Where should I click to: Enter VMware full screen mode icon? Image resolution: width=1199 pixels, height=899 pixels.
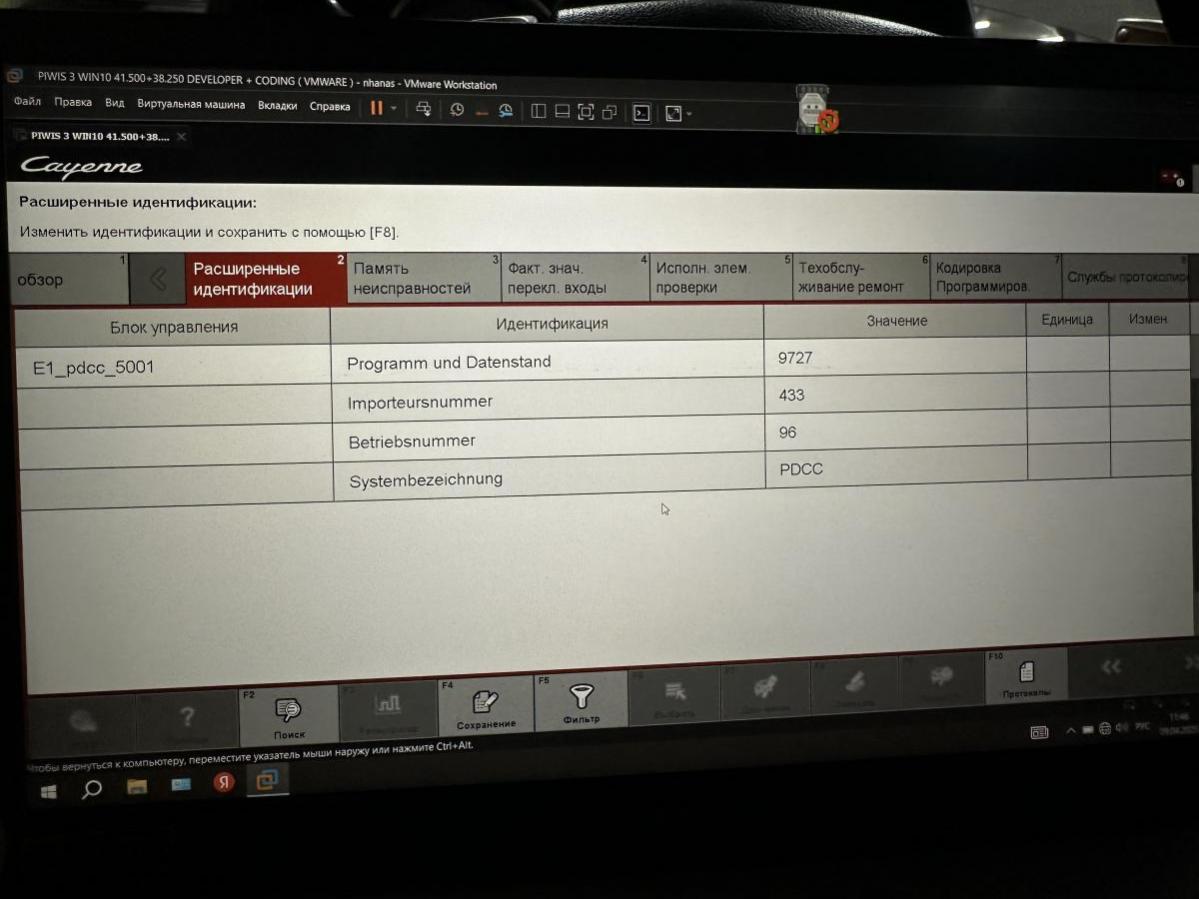pyautogui.click(x=586, y=112)
